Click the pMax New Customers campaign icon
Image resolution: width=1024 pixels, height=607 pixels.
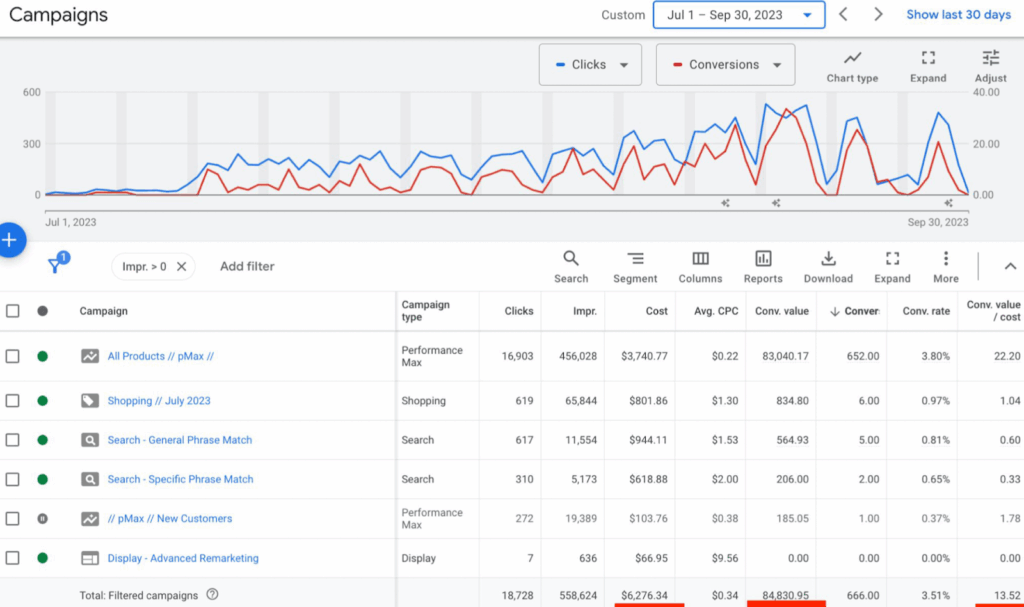coord(89,518)
